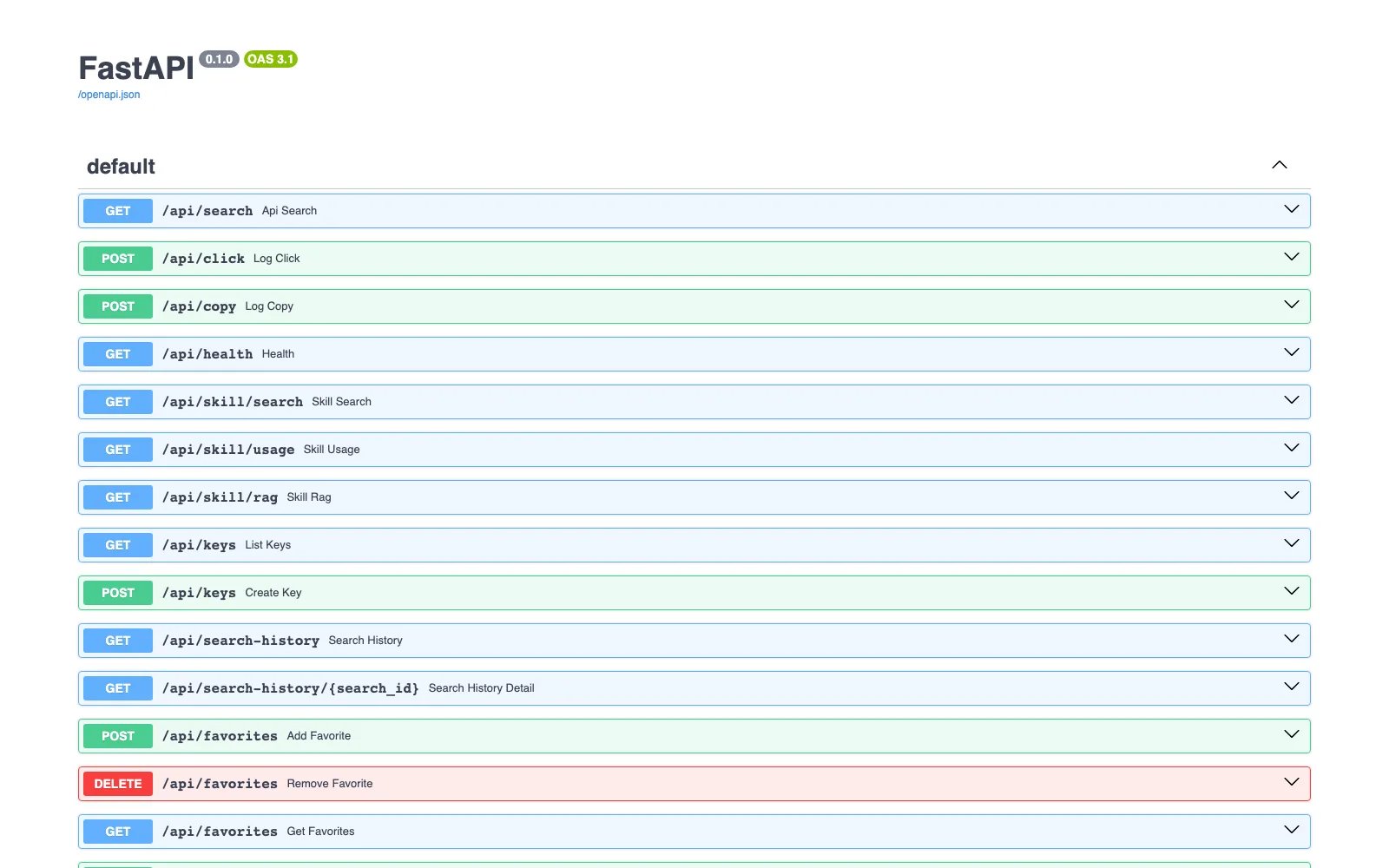Select the /api/search-history/{search_id} path text
The image size is (1389, 868).
coord(291,688)
